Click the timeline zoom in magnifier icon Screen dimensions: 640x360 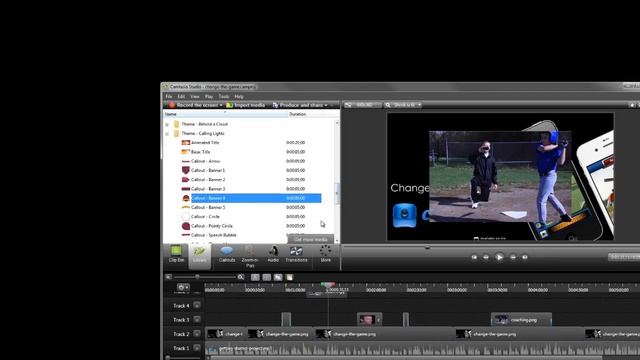click(x=241, y=277)
